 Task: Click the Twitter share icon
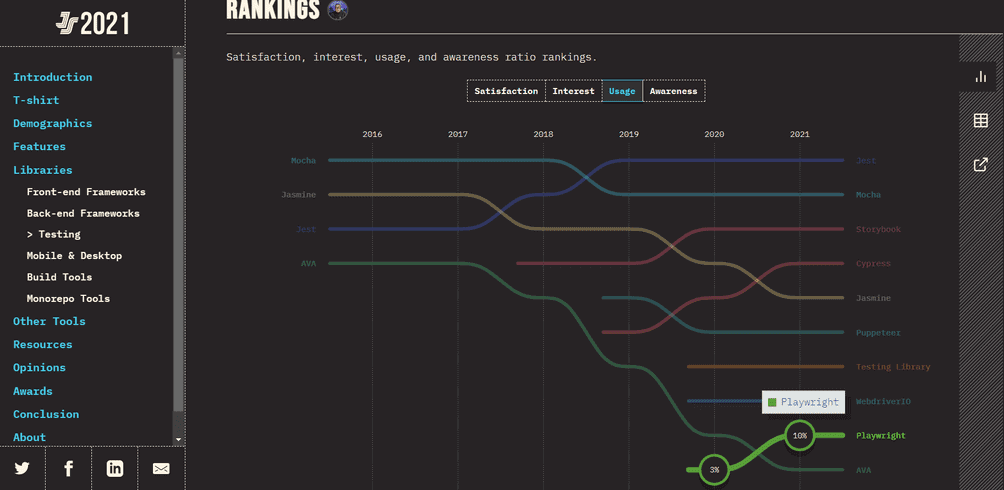(22, 468)
